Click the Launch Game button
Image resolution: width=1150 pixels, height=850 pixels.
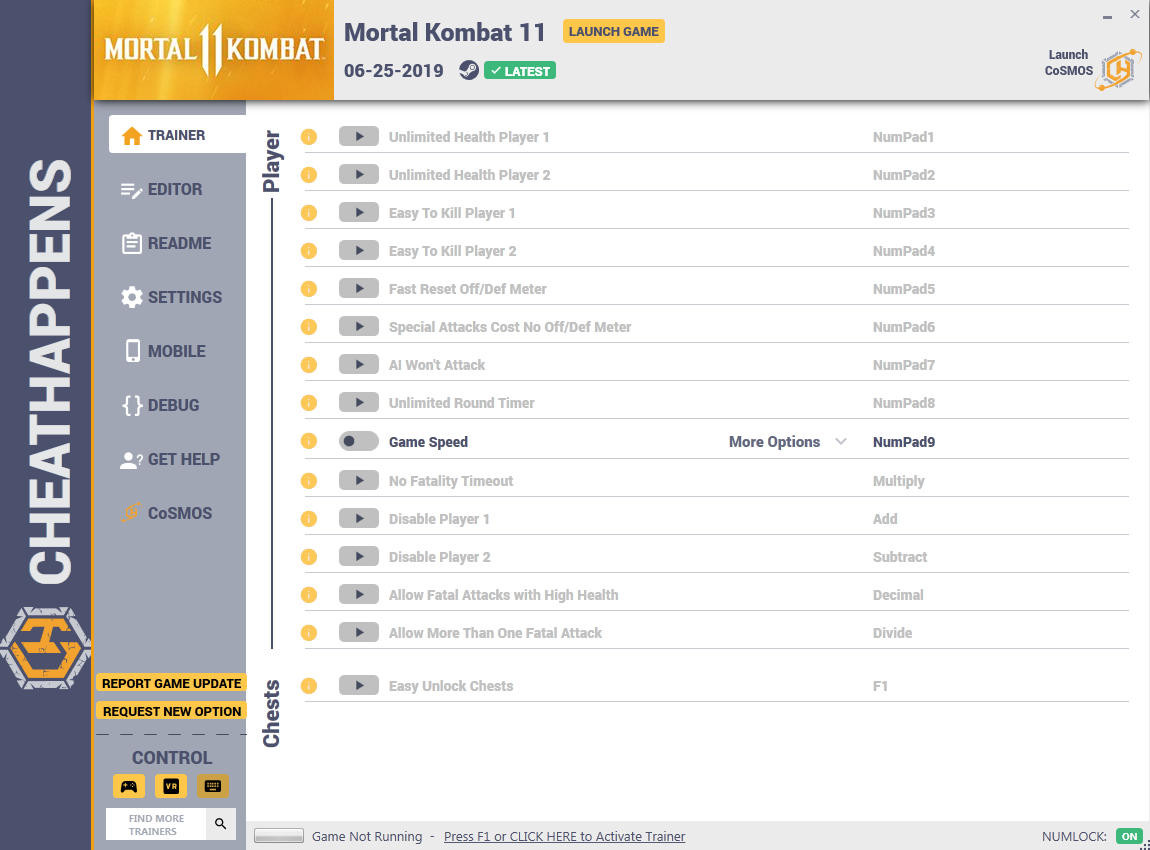(x=614, y=32)
